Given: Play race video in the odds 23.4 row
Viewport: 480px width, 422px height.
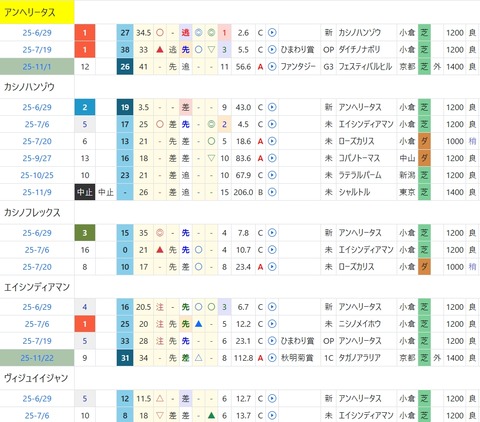Looking at the screenshot, I should coord(272,267).
